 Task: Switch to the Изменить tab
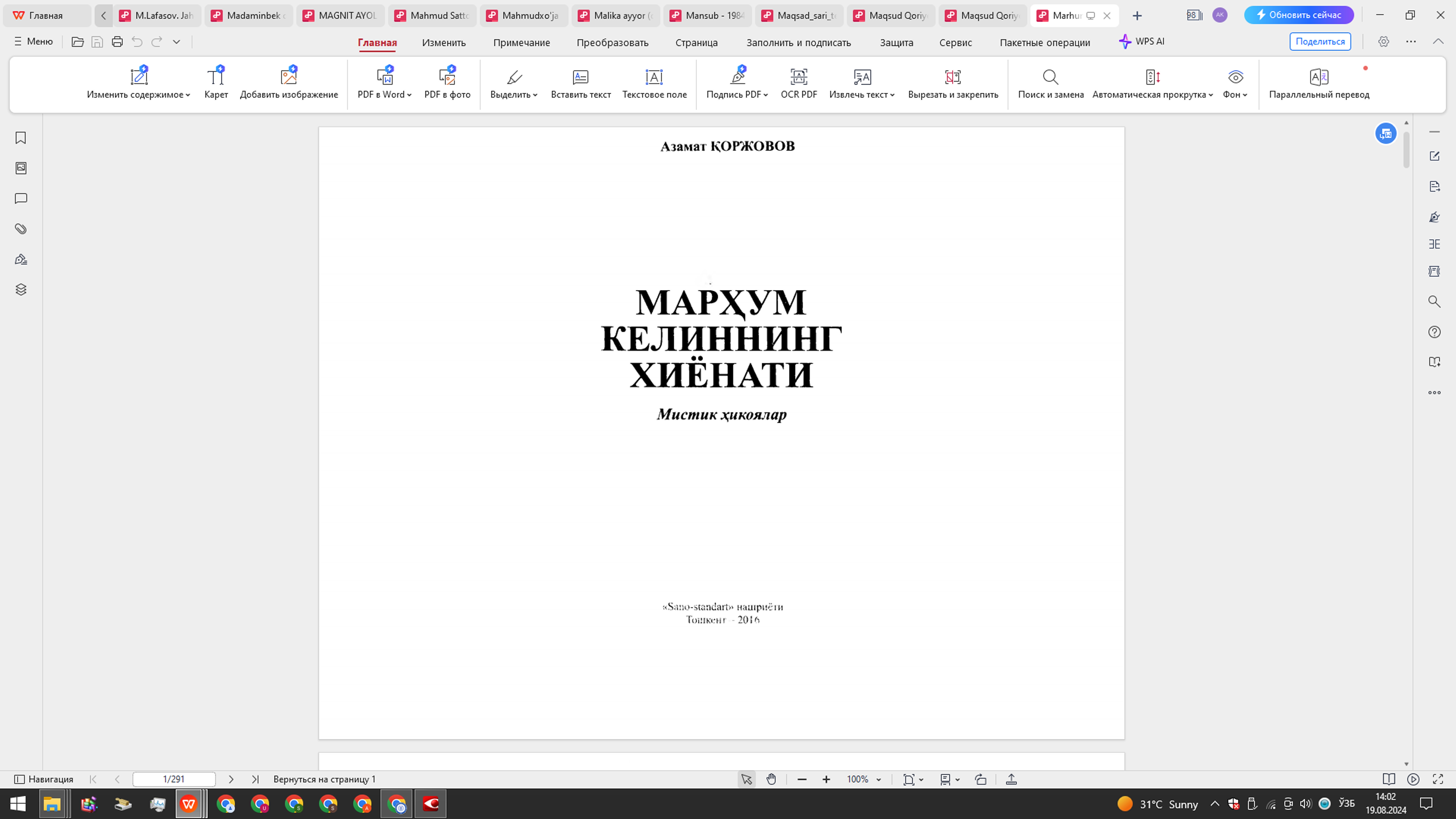click(444, 42)
